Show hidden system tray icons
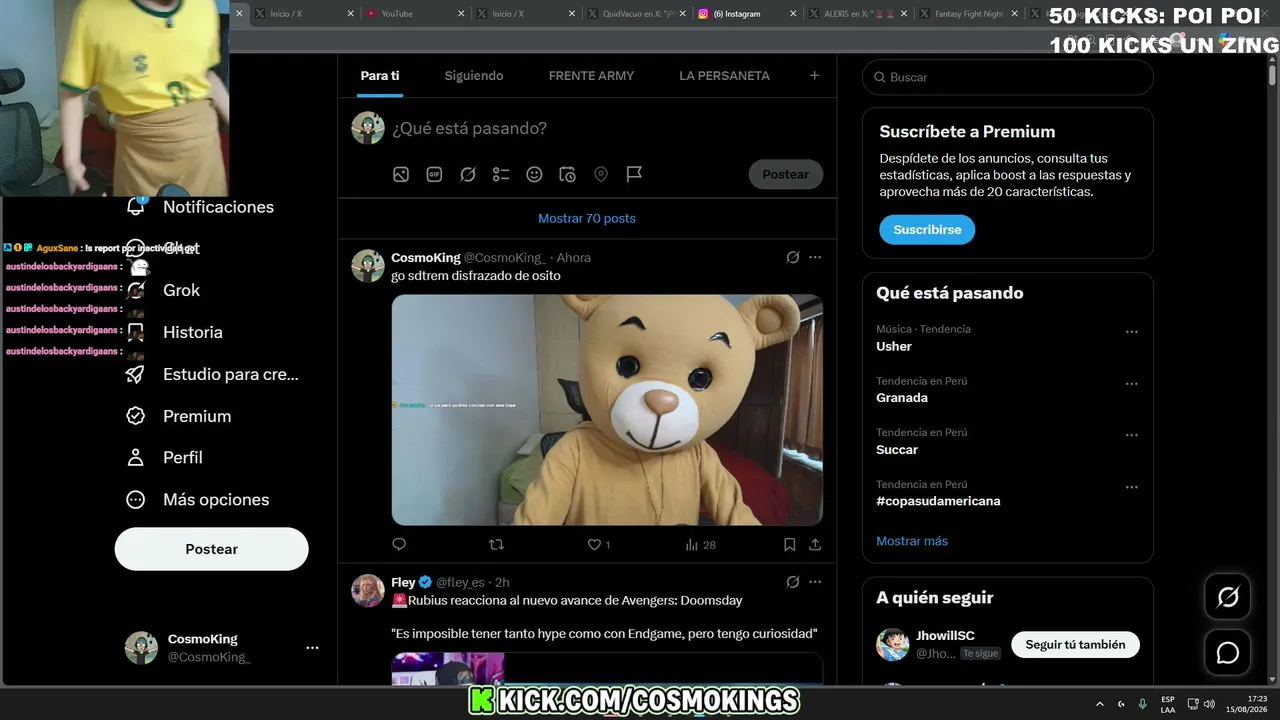 [x=1101, y=704]
